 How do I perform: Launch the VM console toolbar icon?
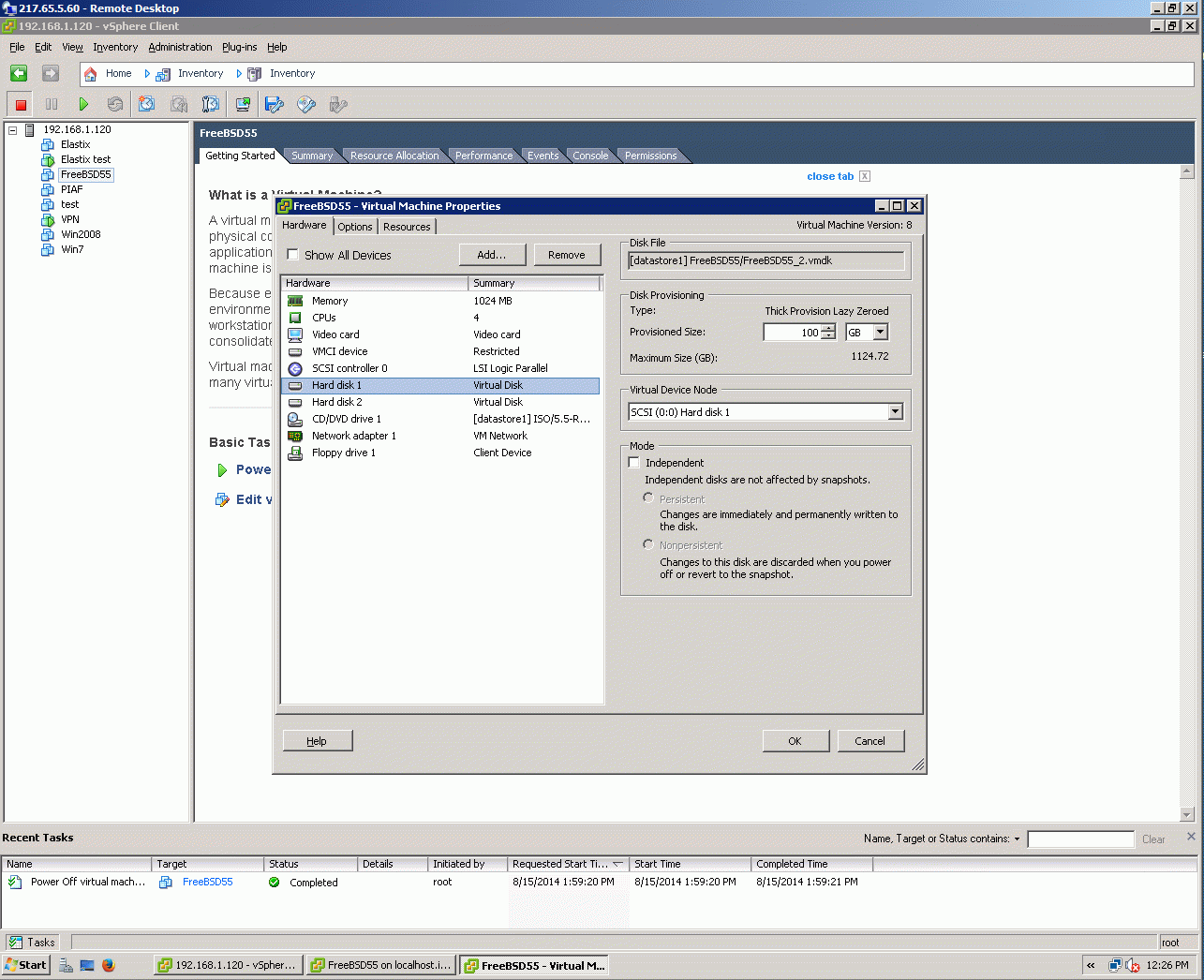click(243, 105)
